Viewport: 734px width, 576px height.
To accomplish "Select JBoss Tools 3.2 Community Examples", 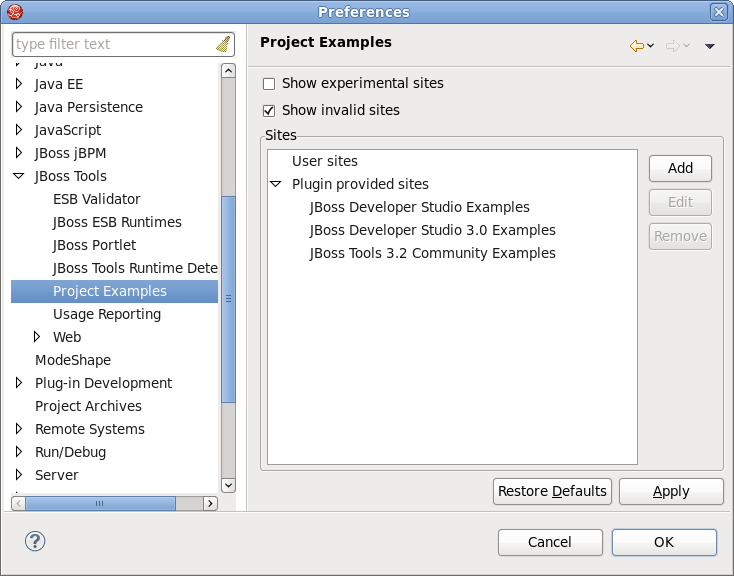I will [x=432, y=253].
